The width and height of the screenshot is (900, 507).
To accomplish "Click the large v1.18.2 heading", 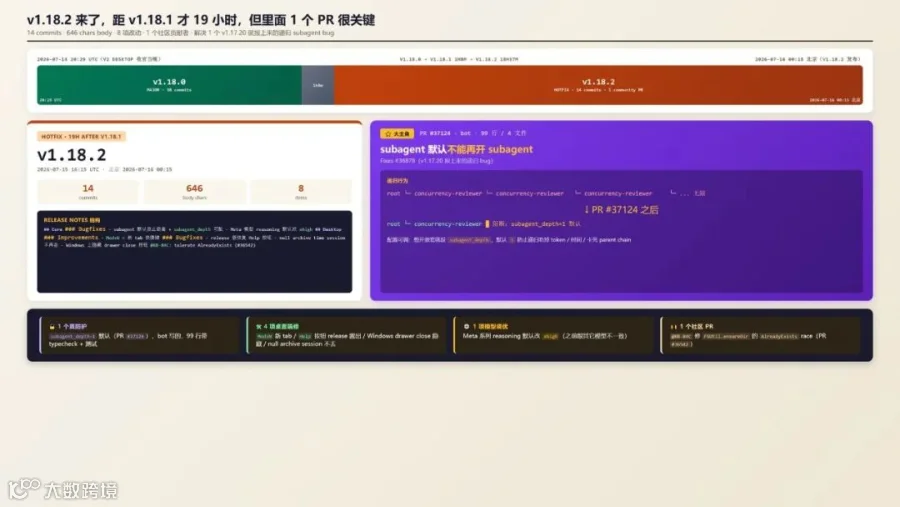I will pyautogui.click(x=72, y=154).
